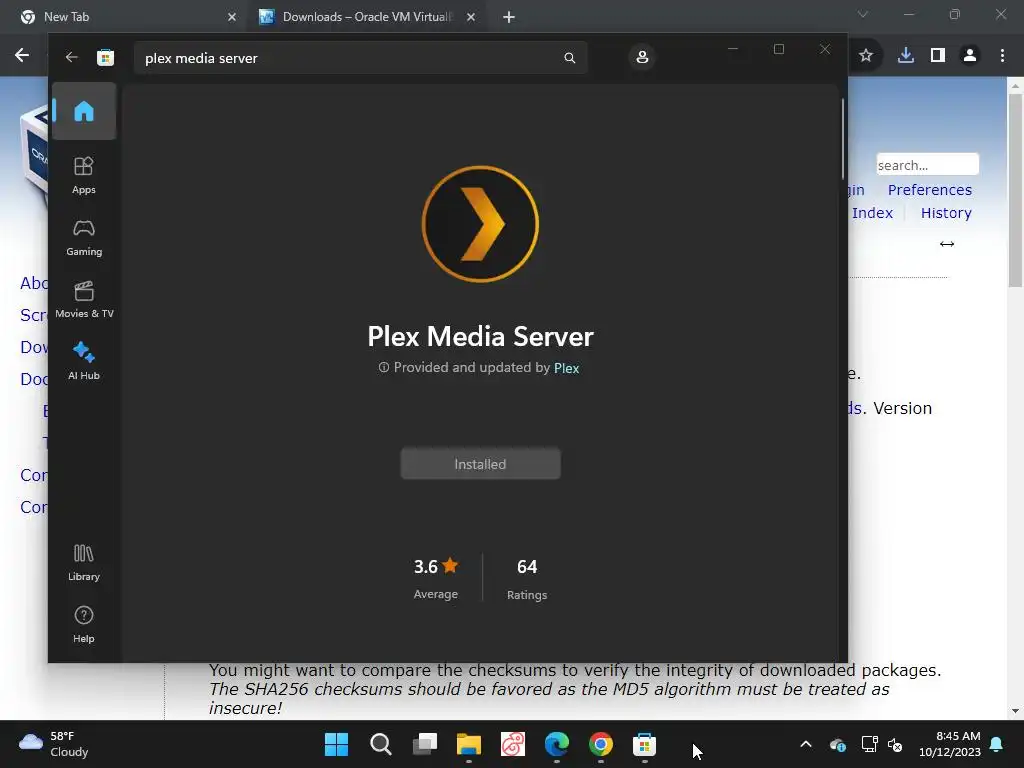This screenshot has width=1024, height=768.
Task: Click the VirtualBox site search field
Action: tap(927, 165)
